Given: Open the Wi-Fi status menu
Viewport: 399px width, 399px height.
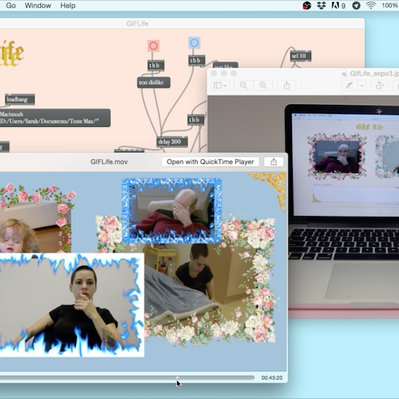Looking at the screenshot, I should pos(371,5).
